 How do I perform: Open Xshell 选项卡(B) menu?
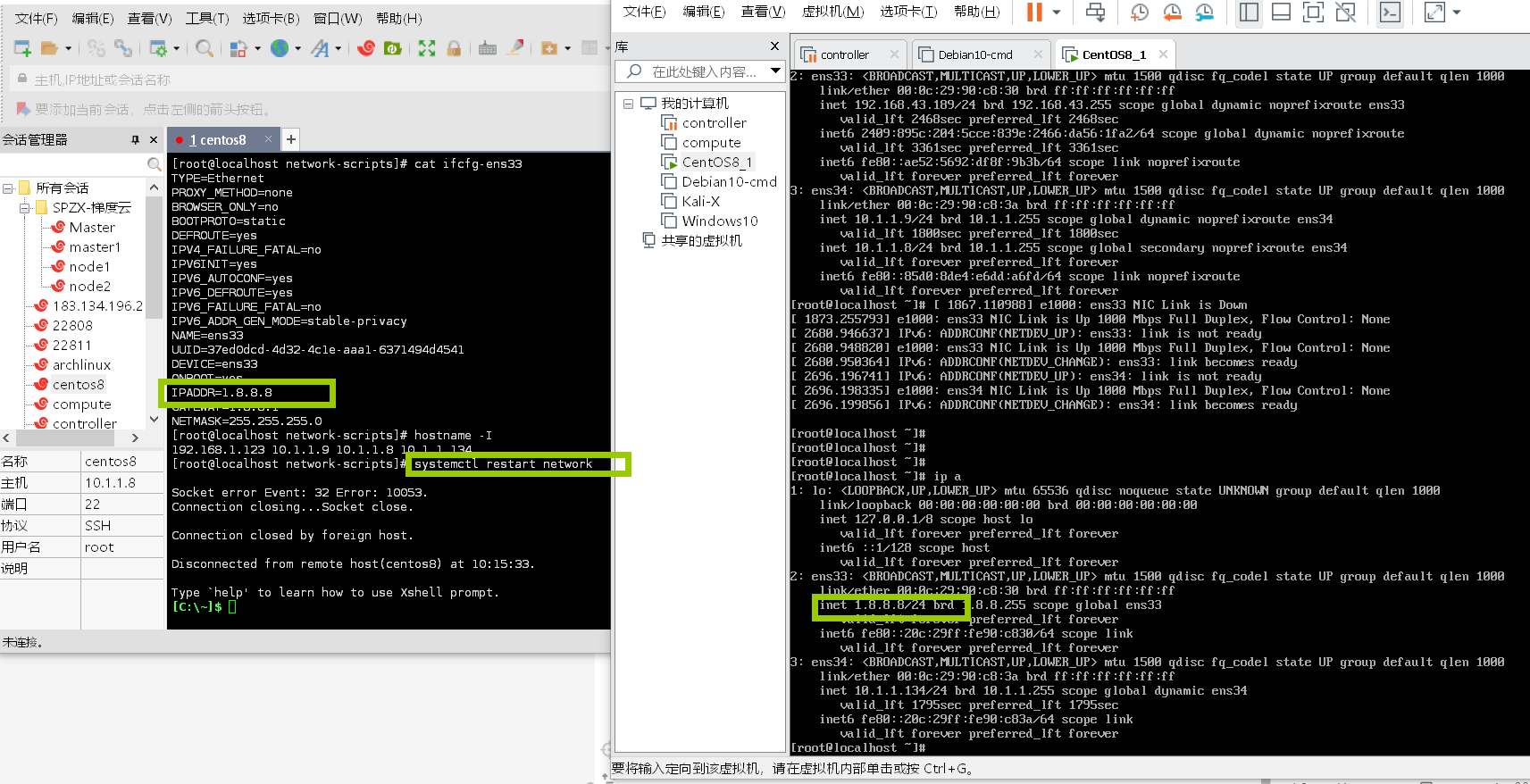tap(271, 18)
